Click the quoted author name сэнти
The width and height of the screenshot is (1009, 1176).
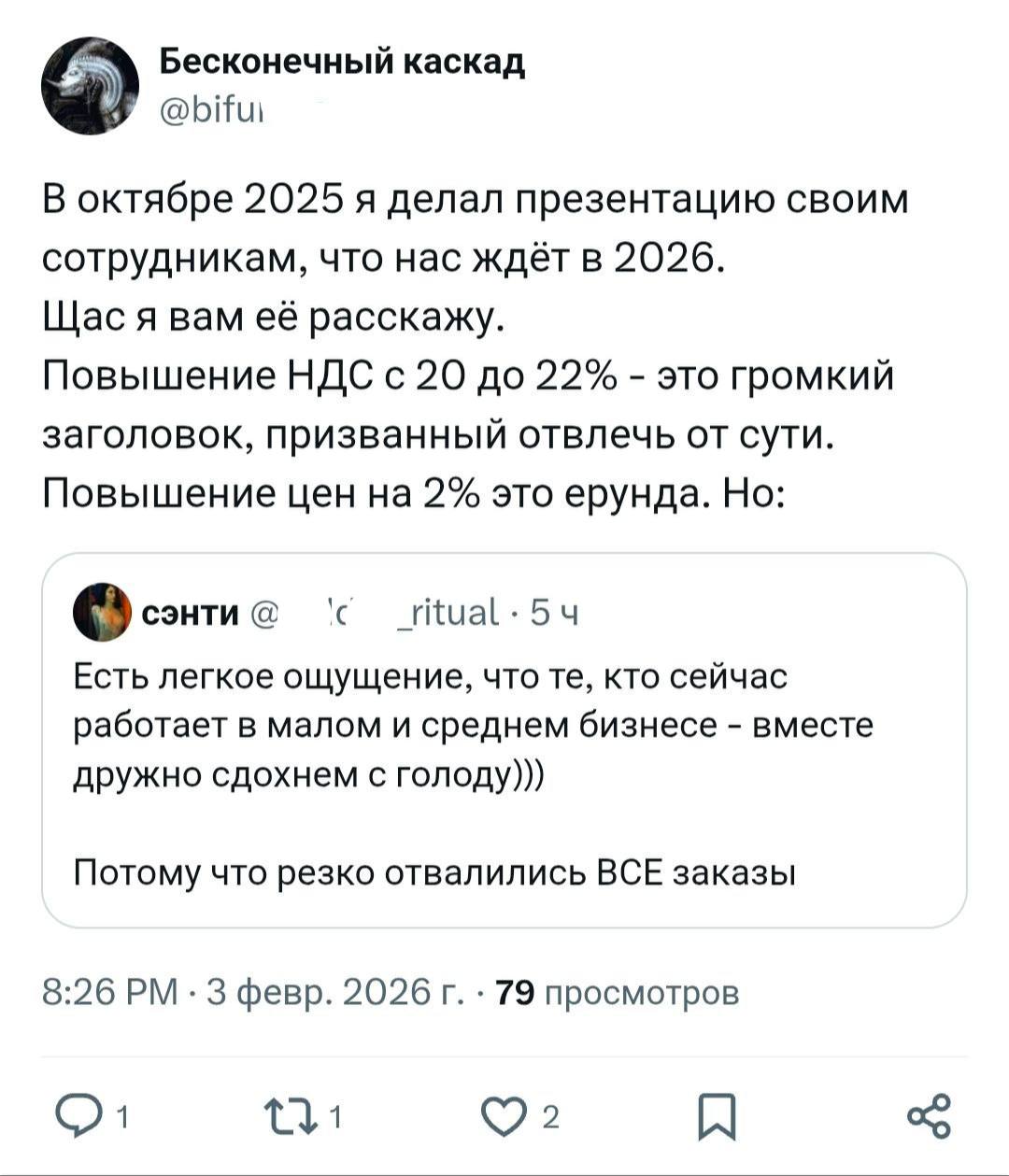[192, 615]
